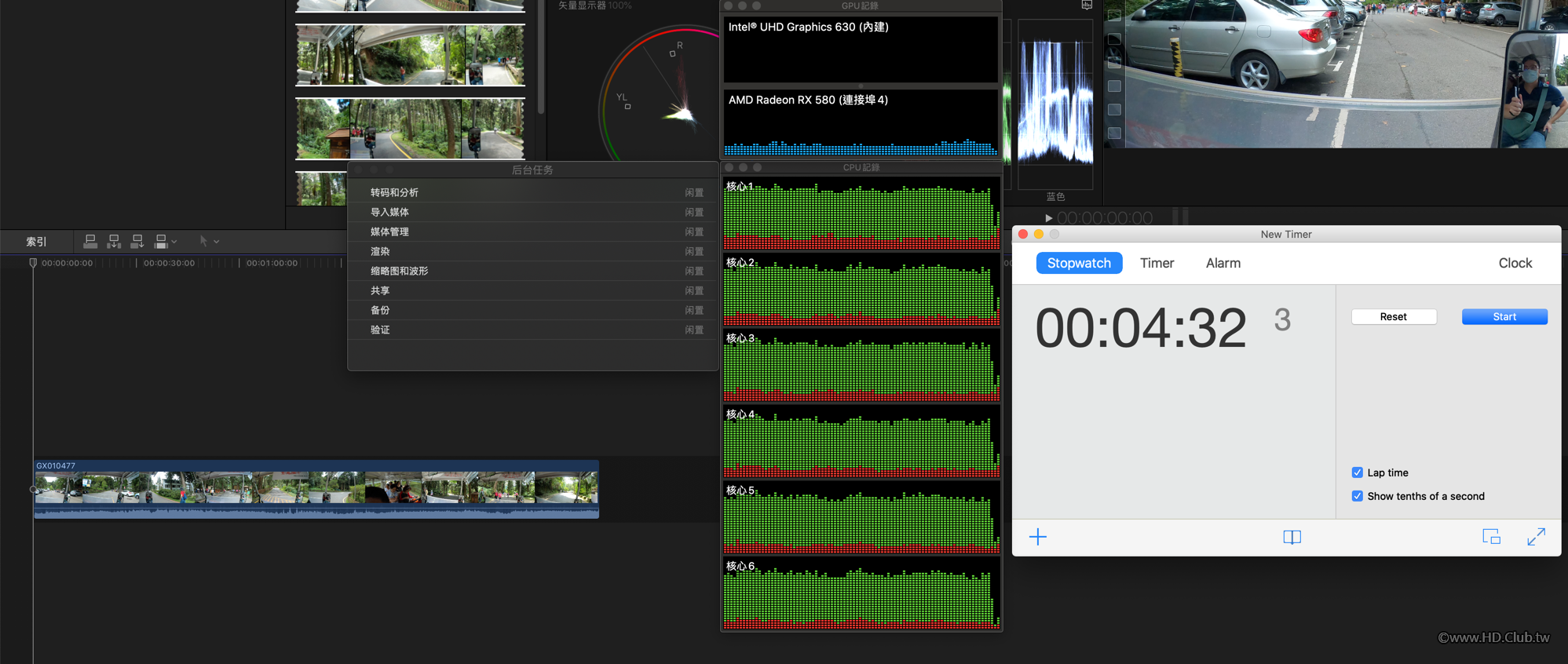Open the Clock view in timer window
This screenshot has height=664, width=1568.
[x=1515, y=263]
